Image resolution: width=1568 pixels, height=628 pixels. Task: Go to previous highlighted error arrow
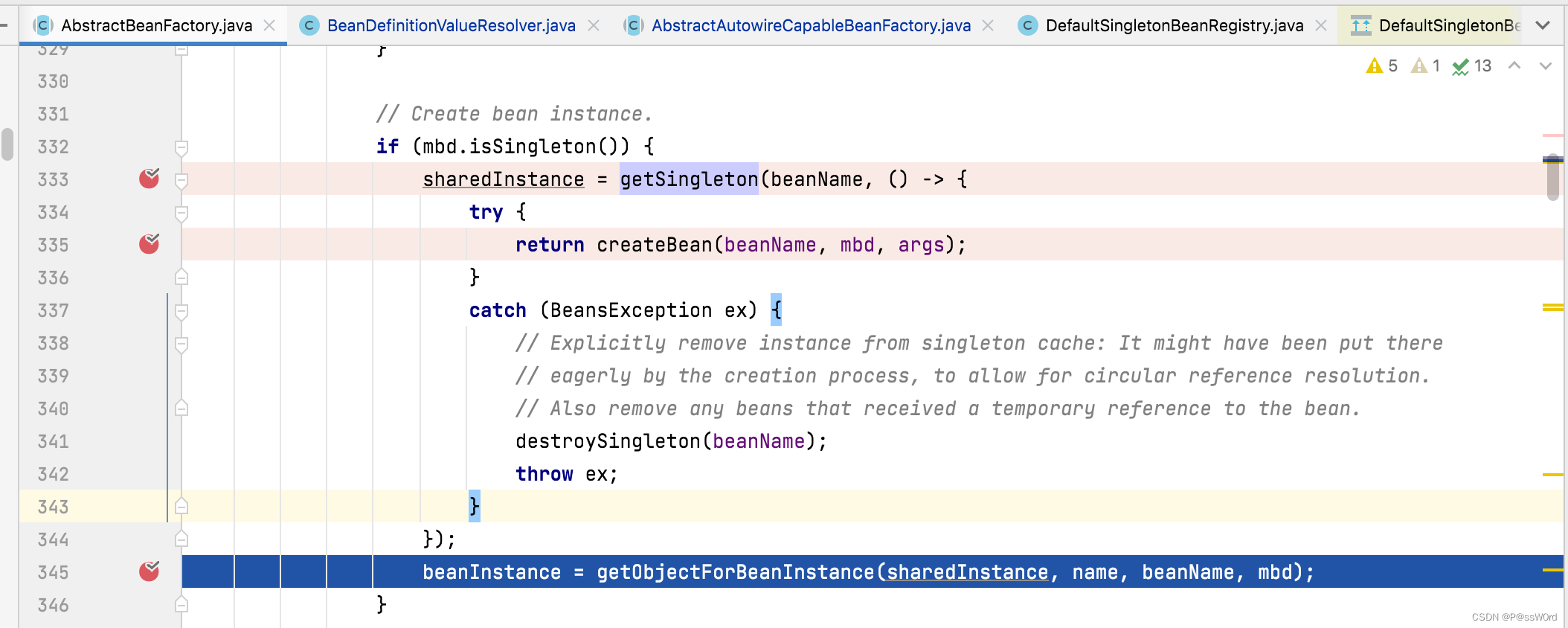tap(1514, 65)
